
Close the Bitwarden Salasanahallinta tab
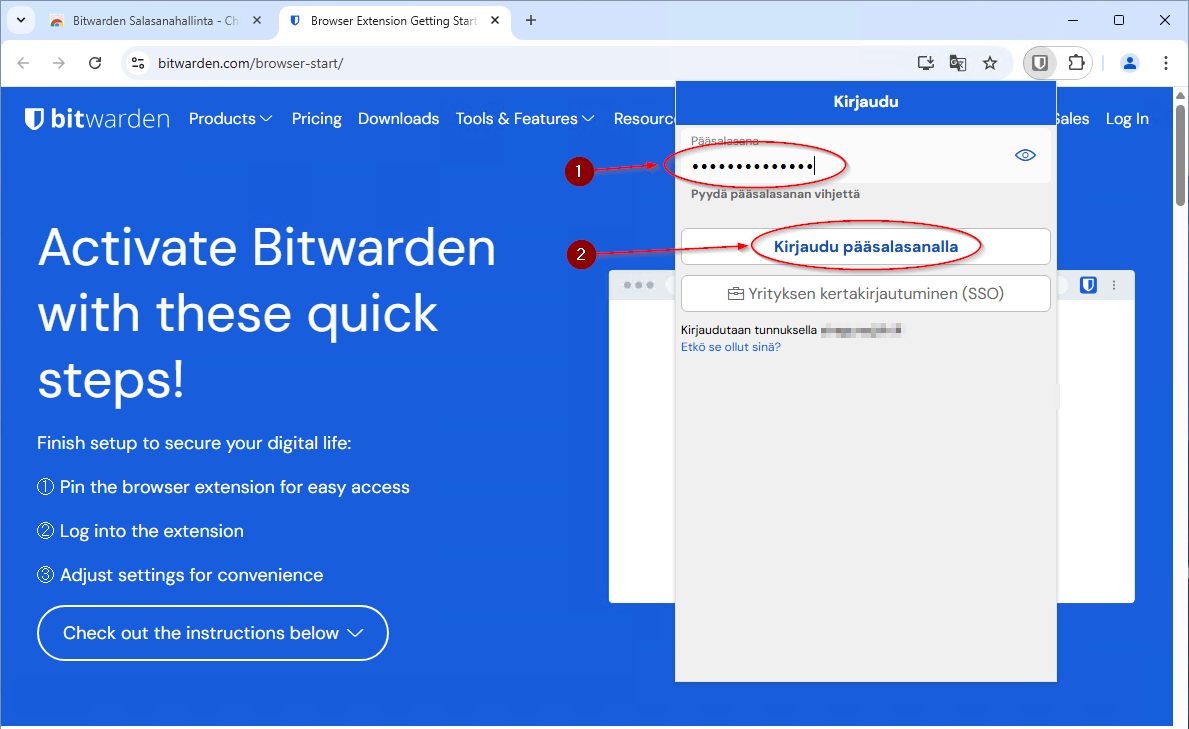(x=257, y=20)
